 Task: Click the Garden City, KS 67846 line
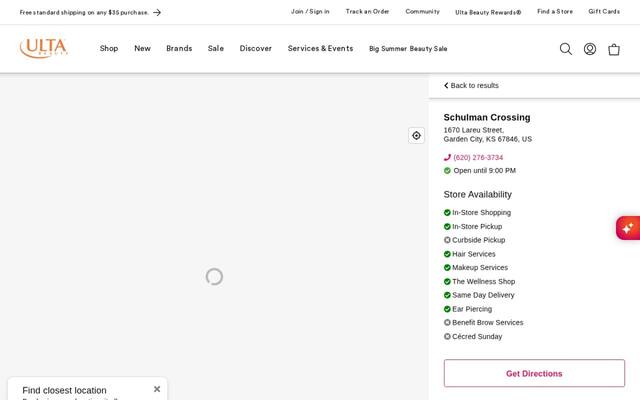488,139
